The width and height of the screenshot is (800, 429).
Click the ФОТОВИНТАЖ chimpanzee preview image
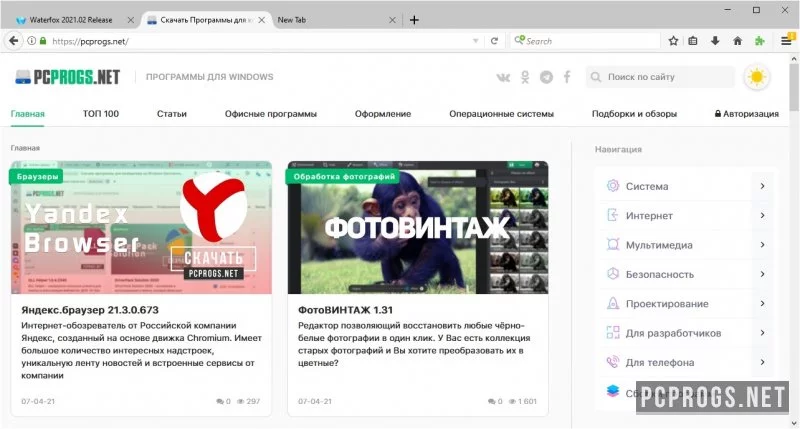click(418, 228)
